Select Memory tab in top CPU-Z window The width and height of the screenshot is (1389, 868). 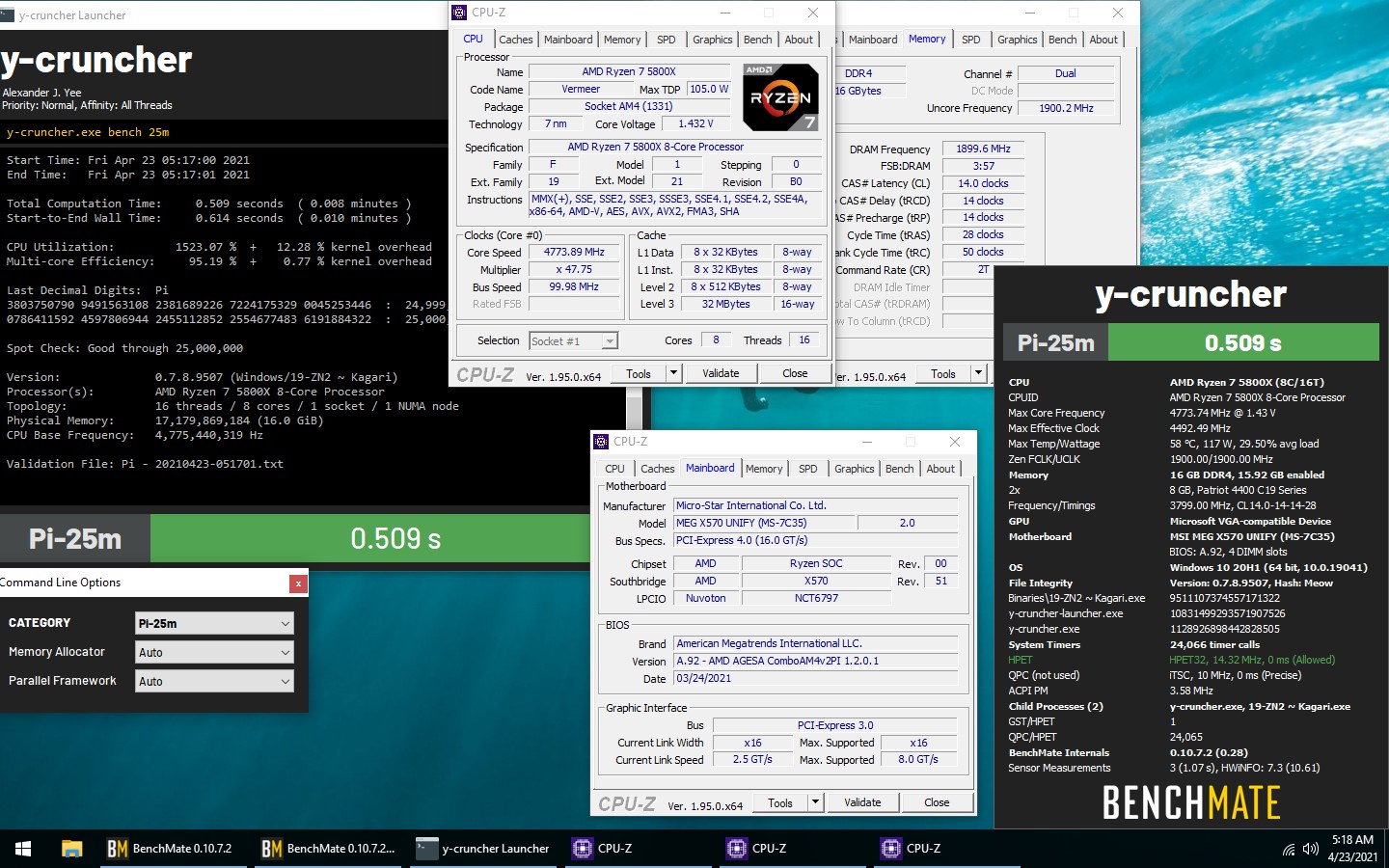coord(622,40)
